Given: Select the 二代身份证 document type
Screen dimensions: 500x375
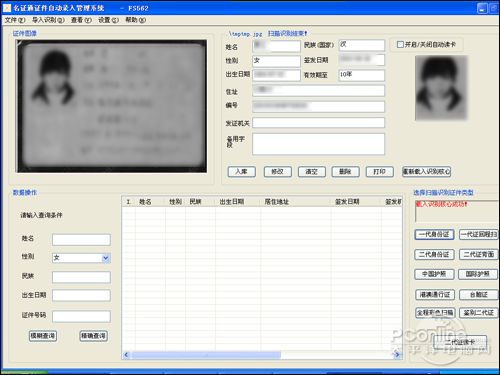Looking at the screenshot, I should 434,255.
